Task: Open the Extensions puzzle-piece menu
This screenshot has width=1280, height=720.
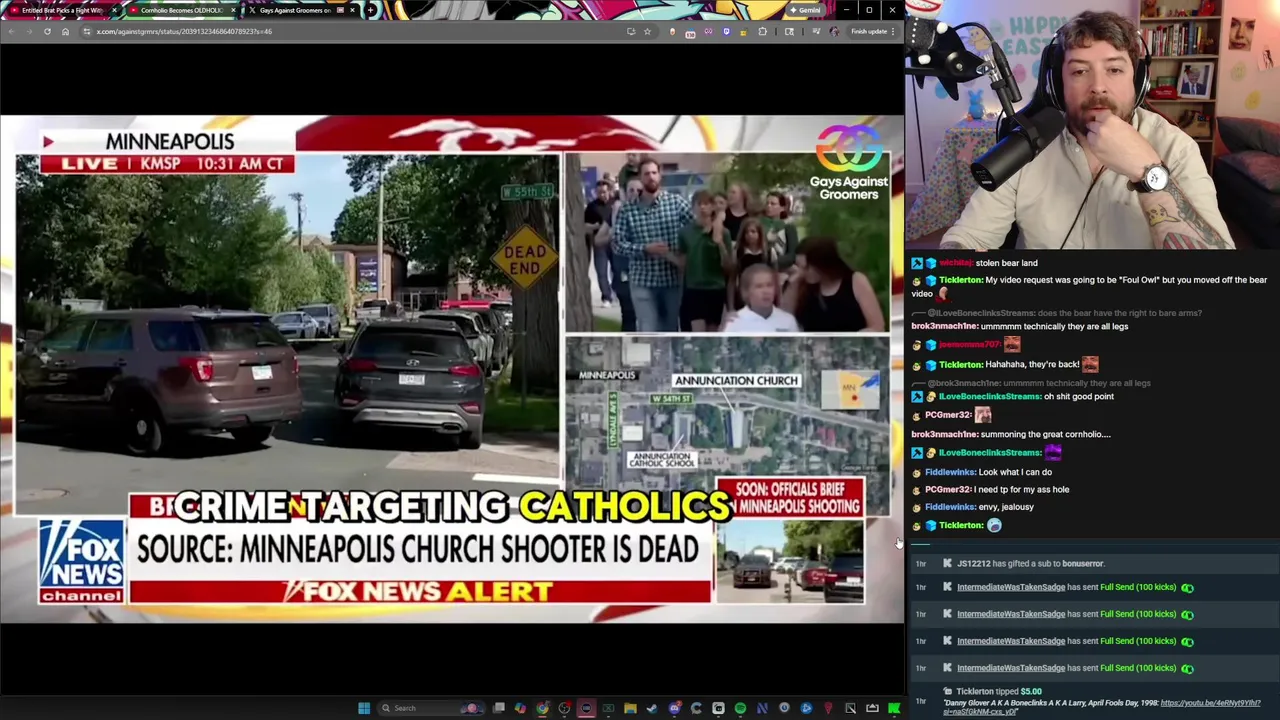Action: tap(762, 31)
